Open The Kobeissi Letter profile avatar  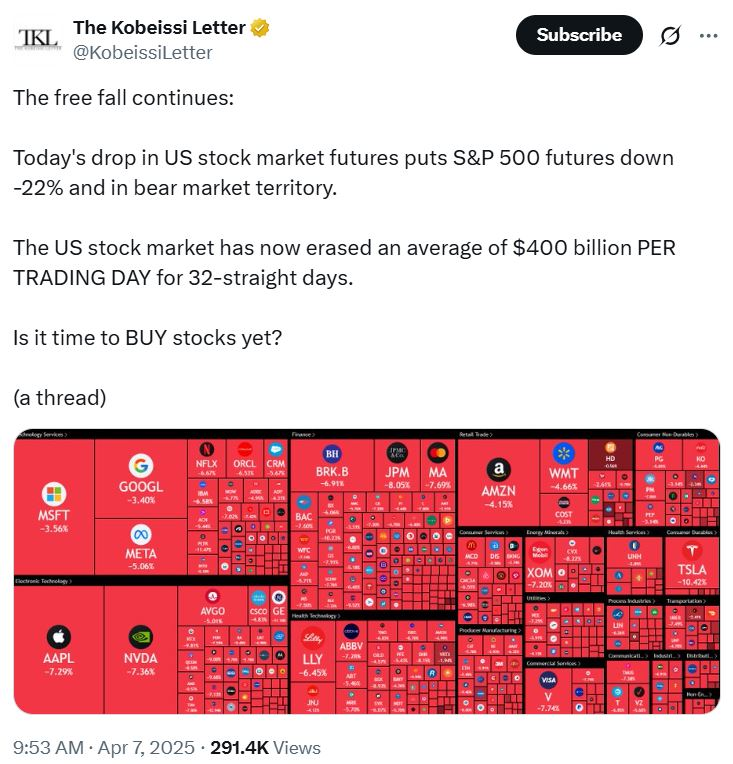(x=38, y=38)
